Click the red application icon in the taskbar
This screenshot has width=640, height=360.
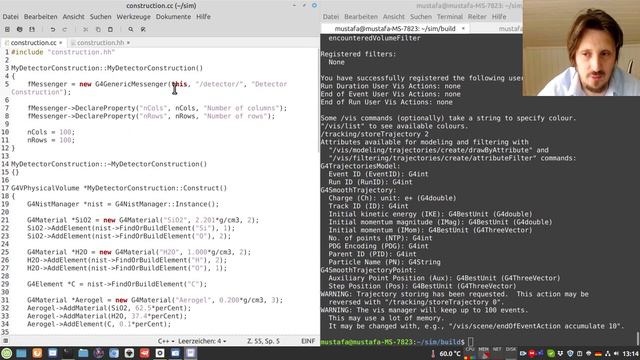(x=144, y=353)
